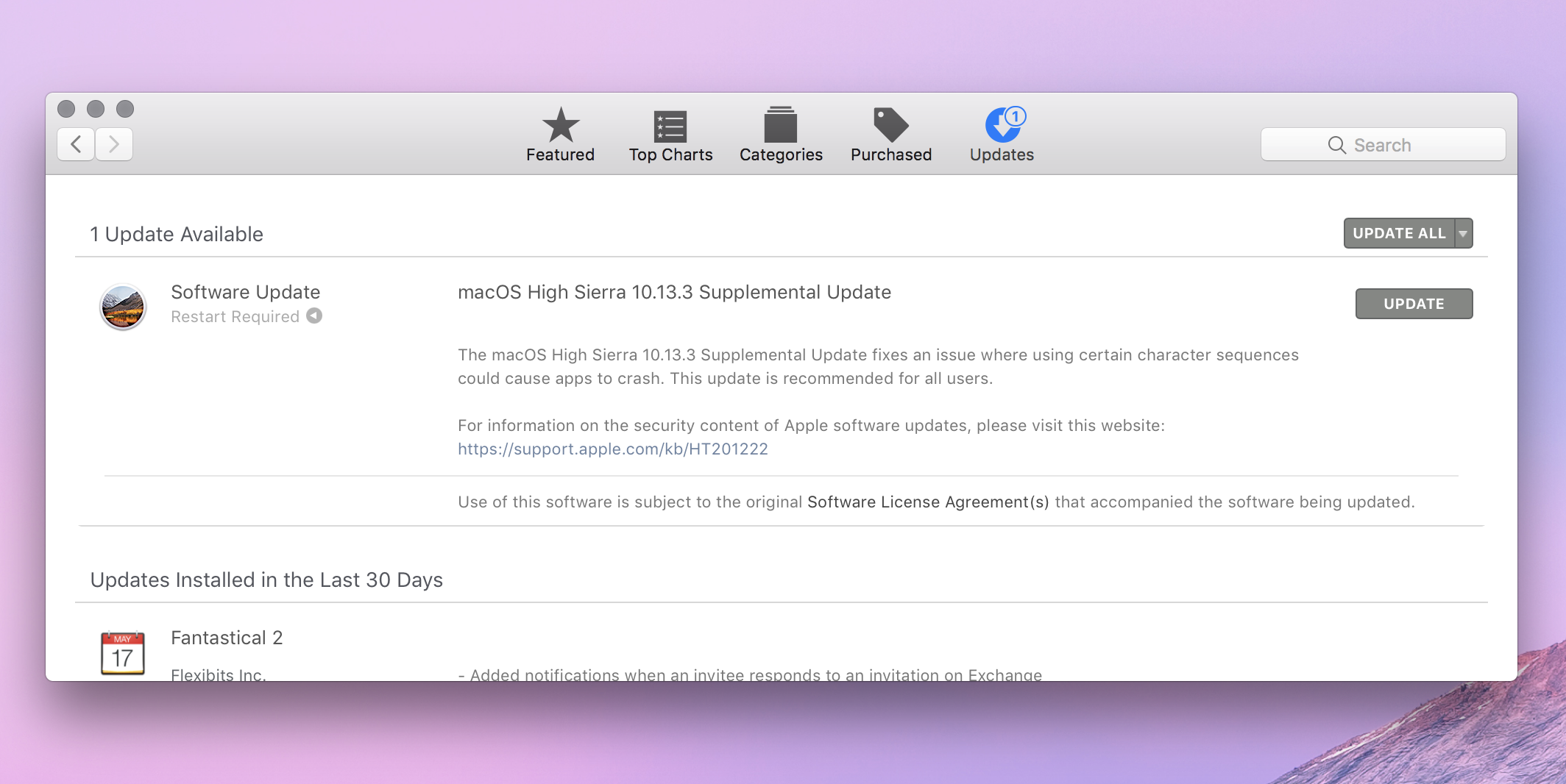Screen dimensions: 1566x784
Task: Open the Software License Agreement(s) link
Action: [x=928, y=502]
